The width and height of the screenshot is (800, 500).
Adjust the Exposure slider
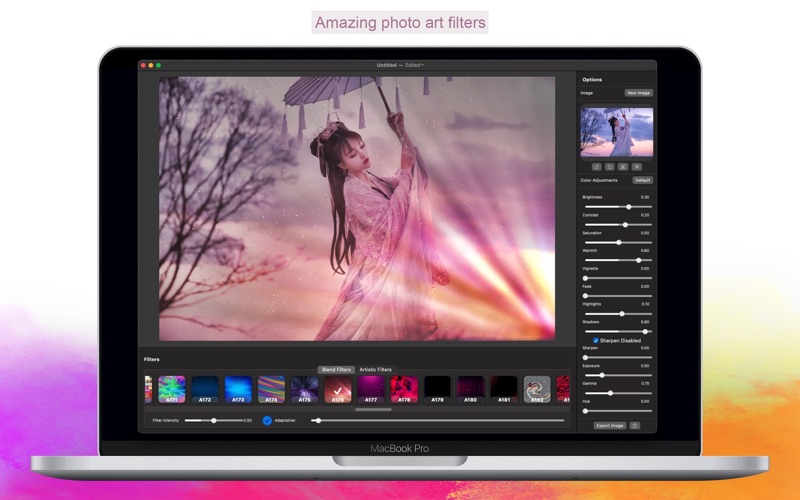click(x=618, y=375)
